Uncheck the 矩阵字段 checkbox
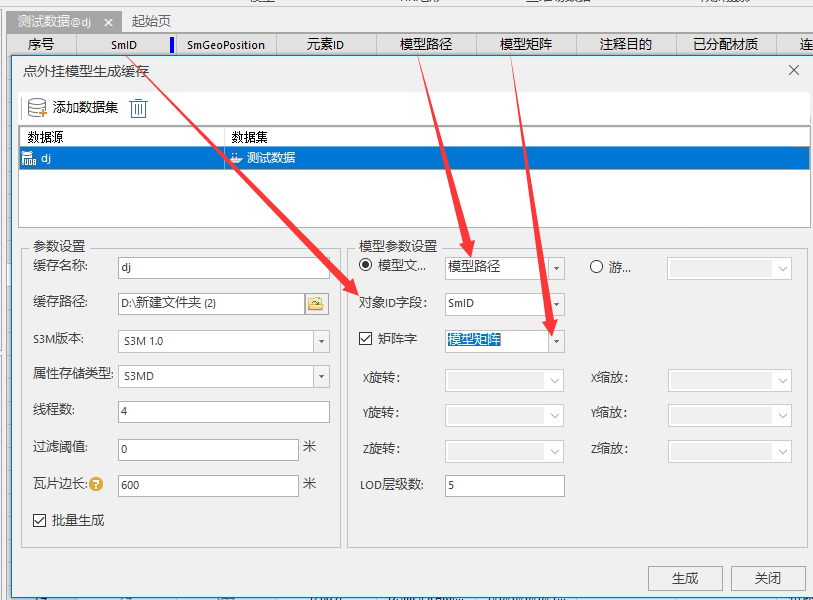This screenshot has width=813, height=600. click(366, 340)
